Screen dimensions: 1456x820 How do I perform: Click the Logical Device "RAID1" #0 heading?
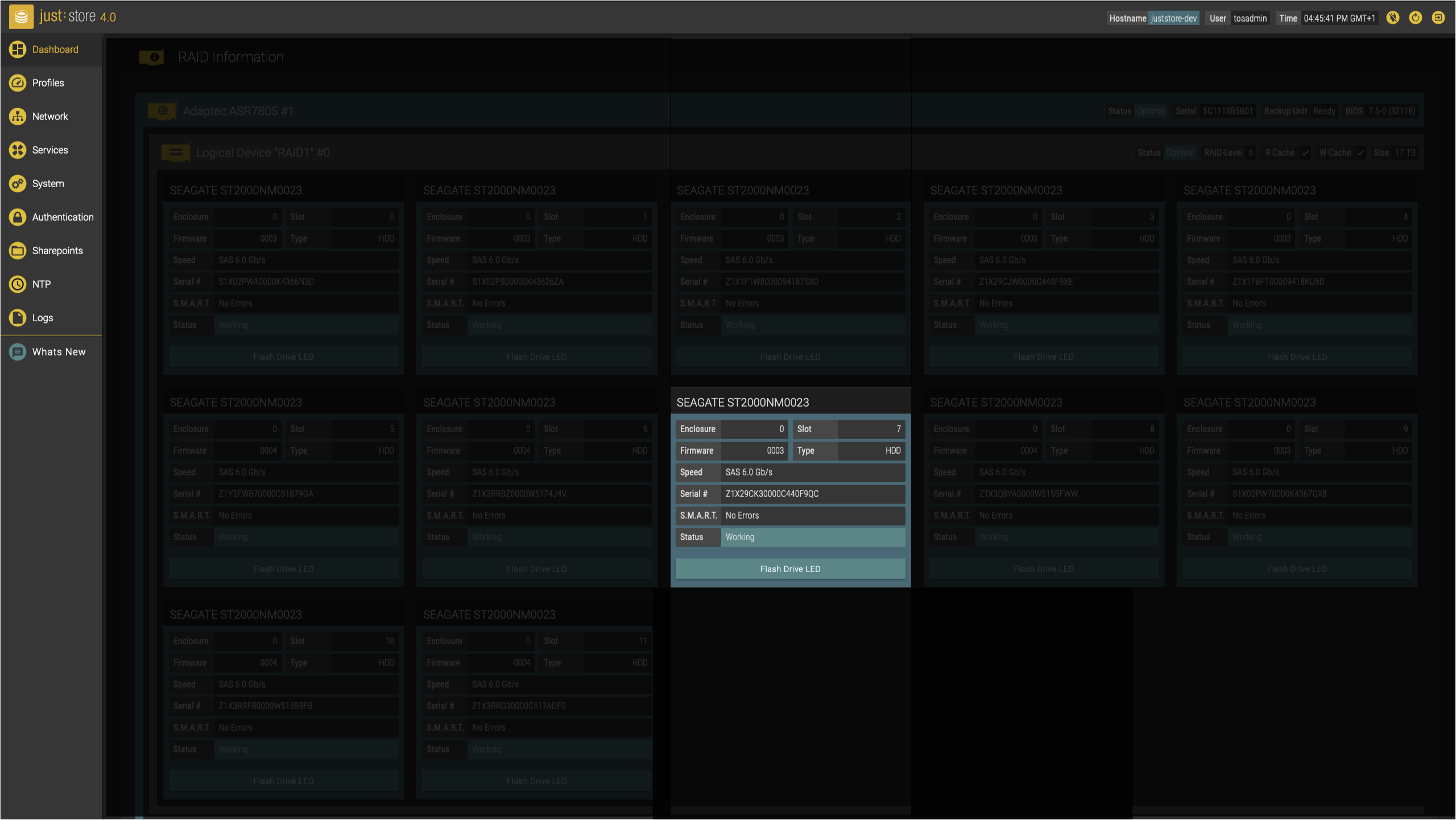click(x=263, y=153)
